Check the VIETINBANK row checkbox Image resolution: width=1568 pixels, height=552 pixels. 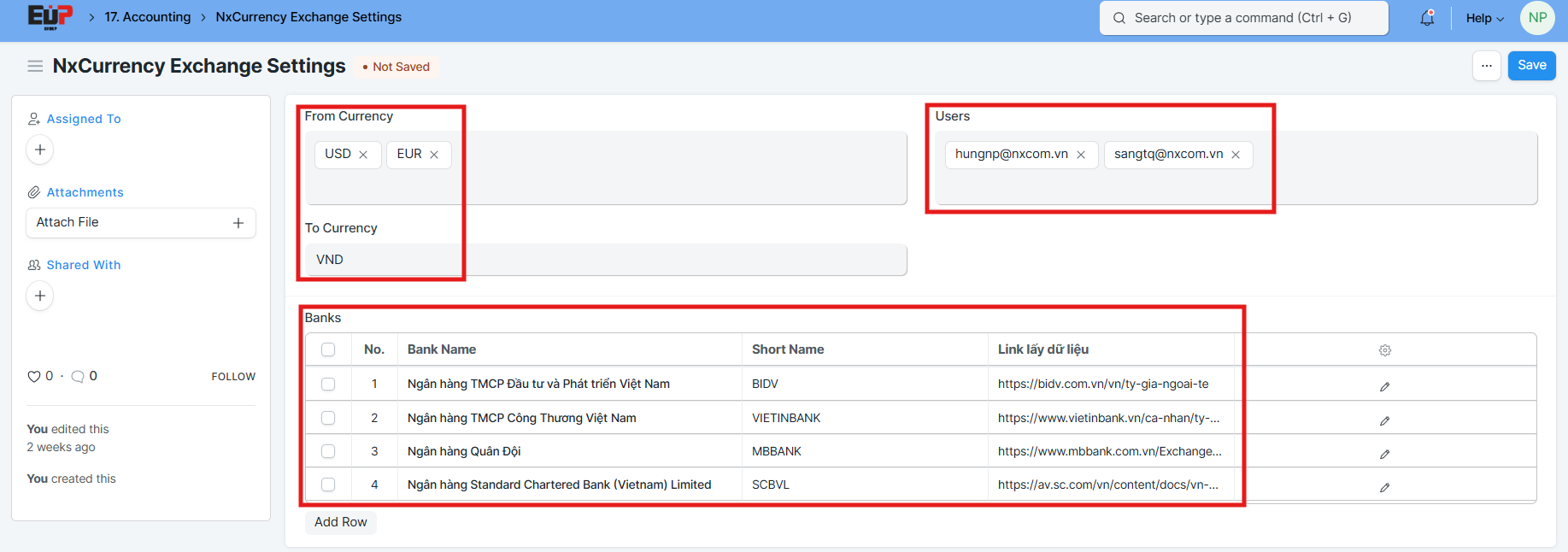[328, 418]
